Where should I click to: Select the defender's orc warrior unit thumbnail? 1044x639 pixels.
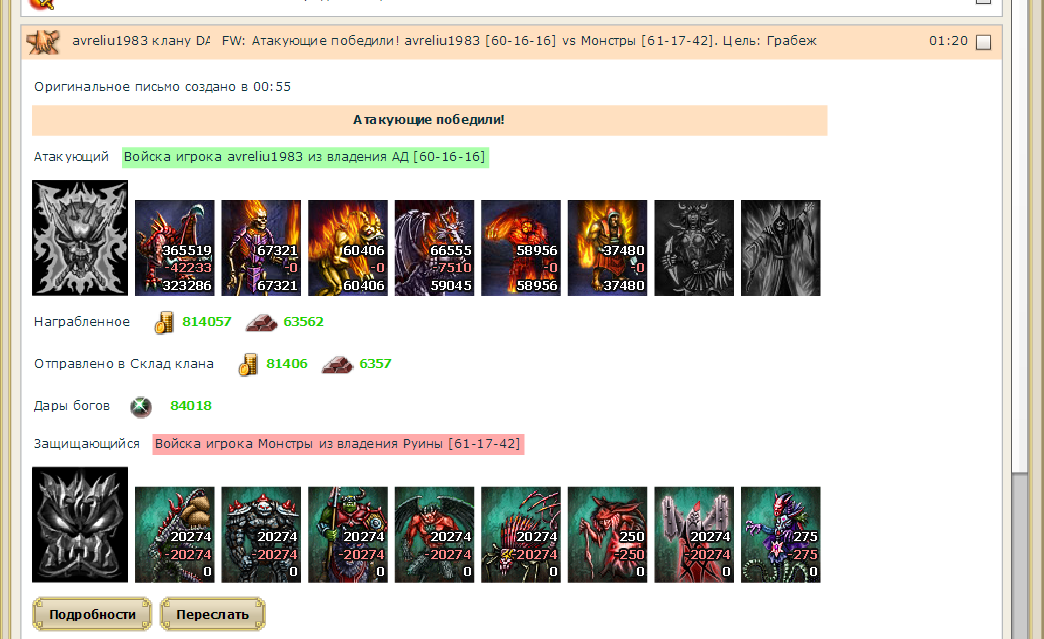(x=348, y=534)
